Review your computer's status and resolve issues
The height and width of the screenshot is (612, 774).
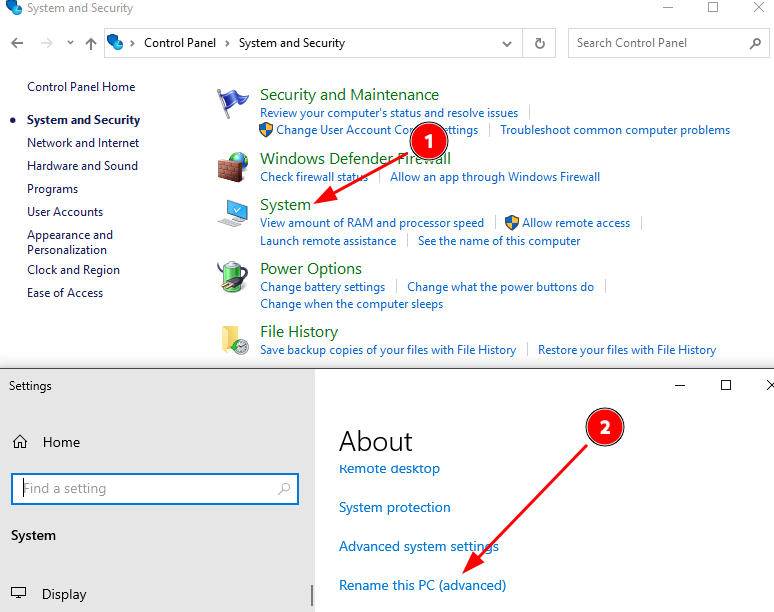[x=389, y=113]
